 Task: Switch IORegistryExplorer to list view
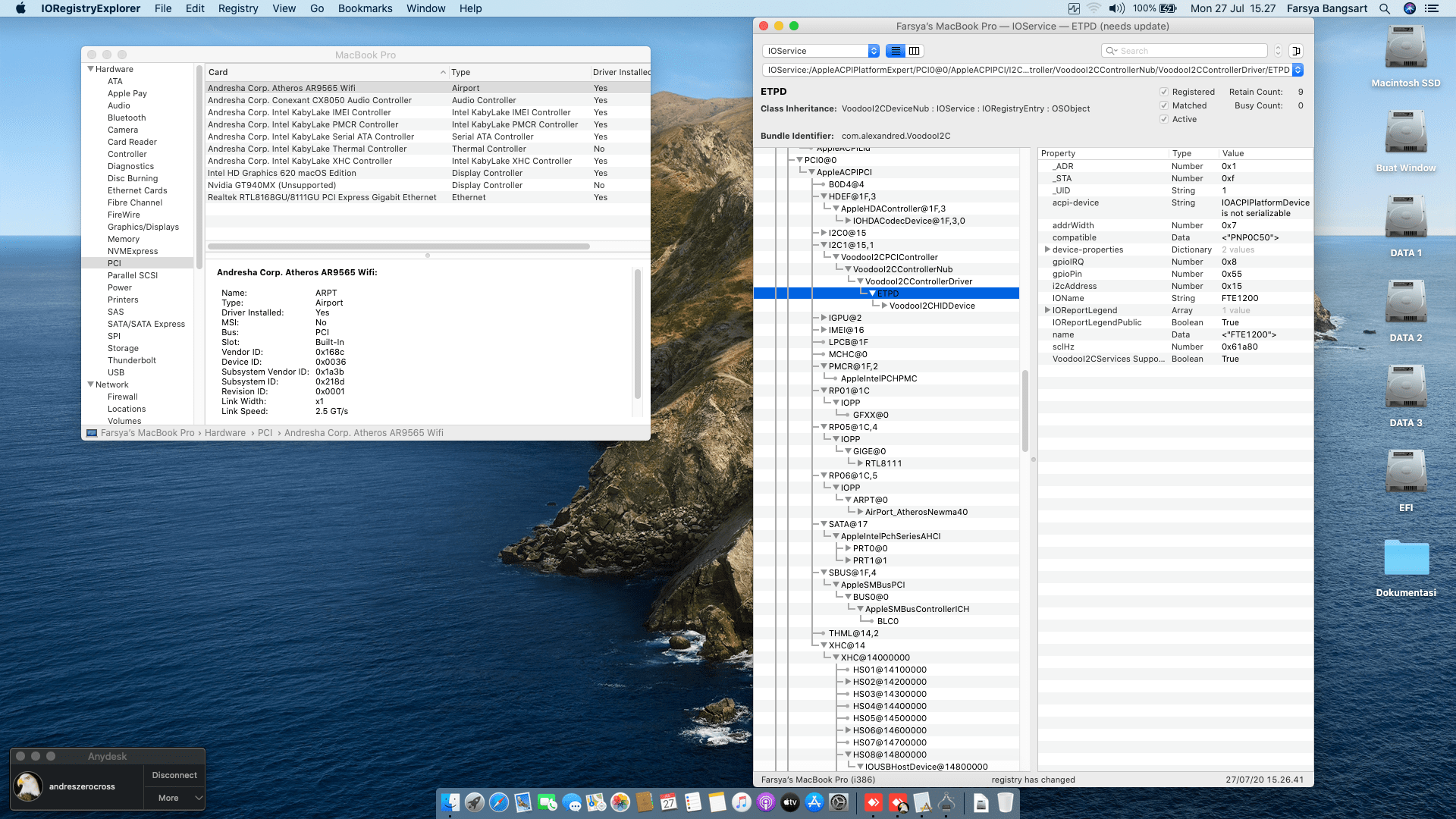tap(896, 51)
